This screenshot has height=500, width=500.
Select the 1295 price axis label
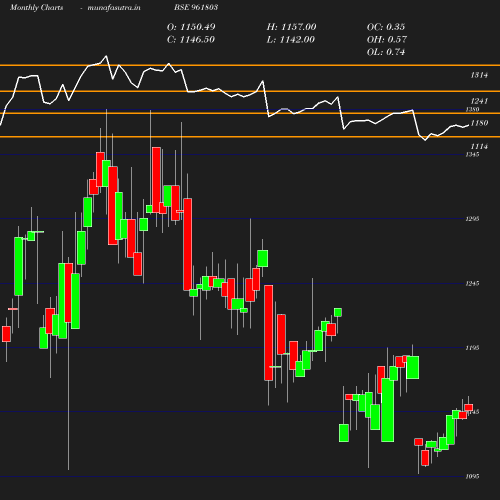472,219
